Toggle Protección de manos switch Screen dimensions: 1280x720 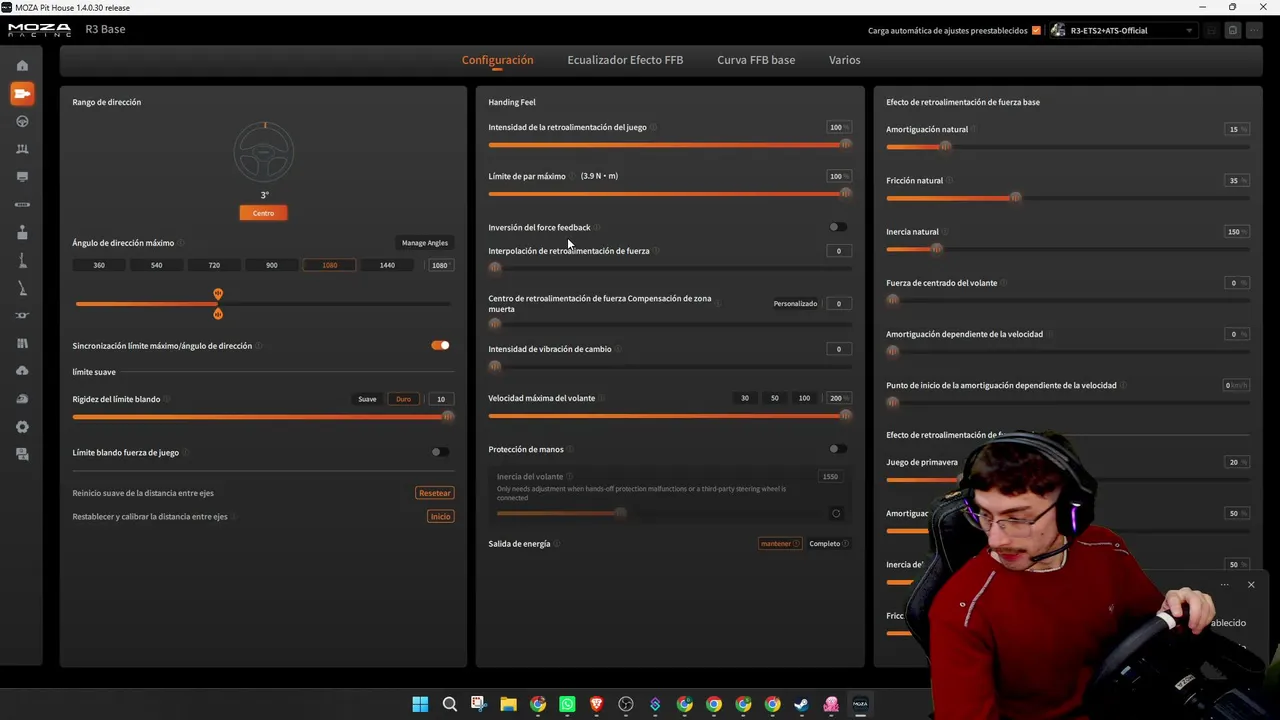[x=838, y=449]
